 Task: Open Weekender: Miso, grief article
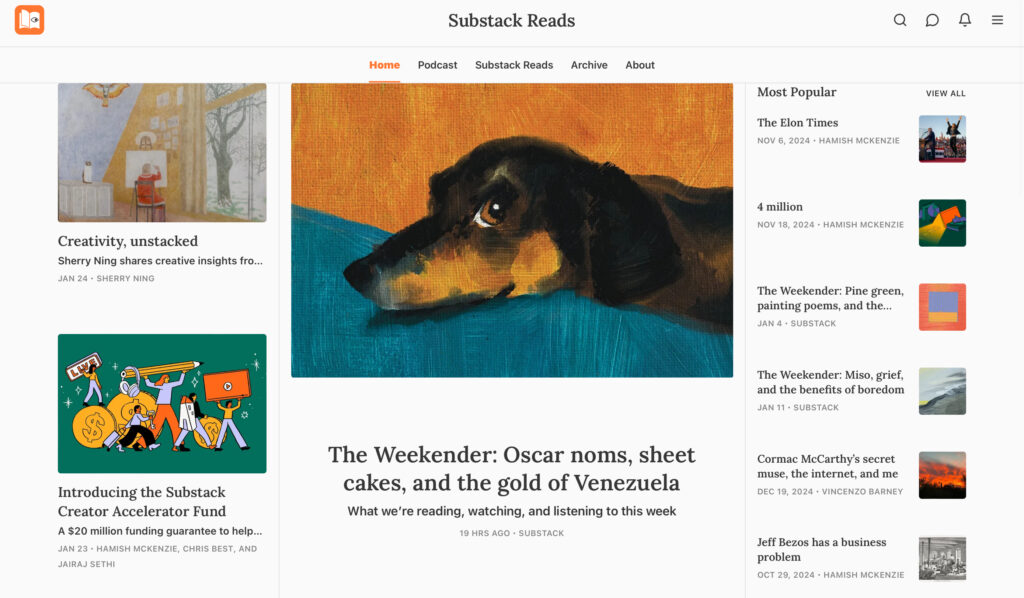pyautogui.click(x=831, y=382)
